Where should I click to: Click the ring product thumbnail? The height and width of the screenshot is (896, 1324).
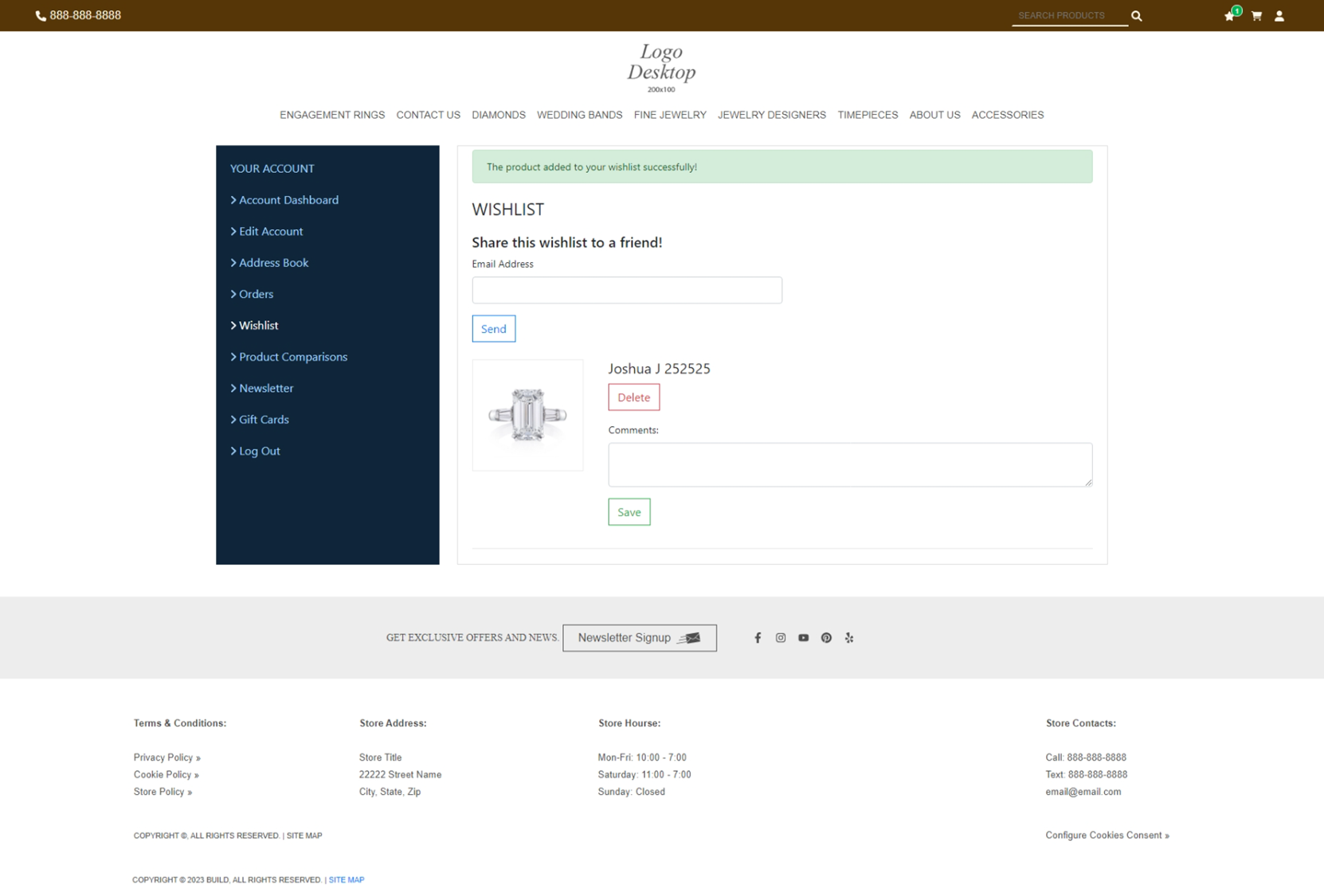[527, 415]
